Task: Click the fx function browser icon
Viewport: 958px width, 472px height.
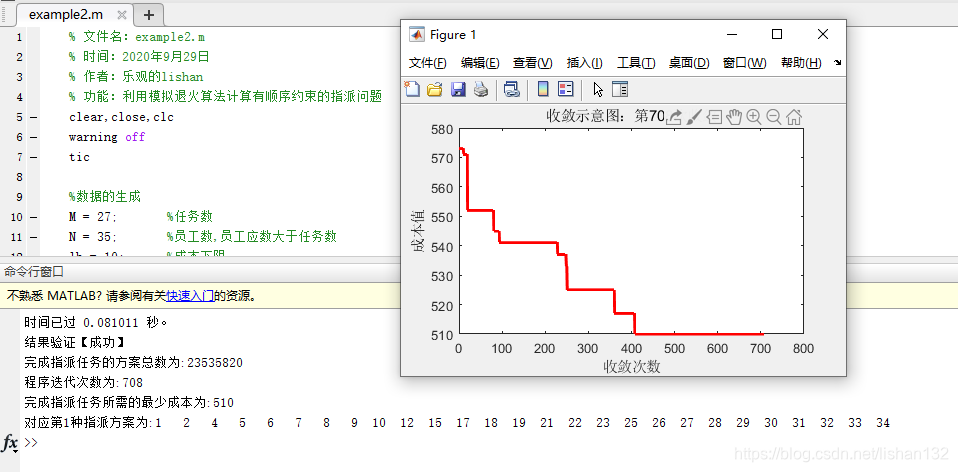Action: tap(10, 444)
